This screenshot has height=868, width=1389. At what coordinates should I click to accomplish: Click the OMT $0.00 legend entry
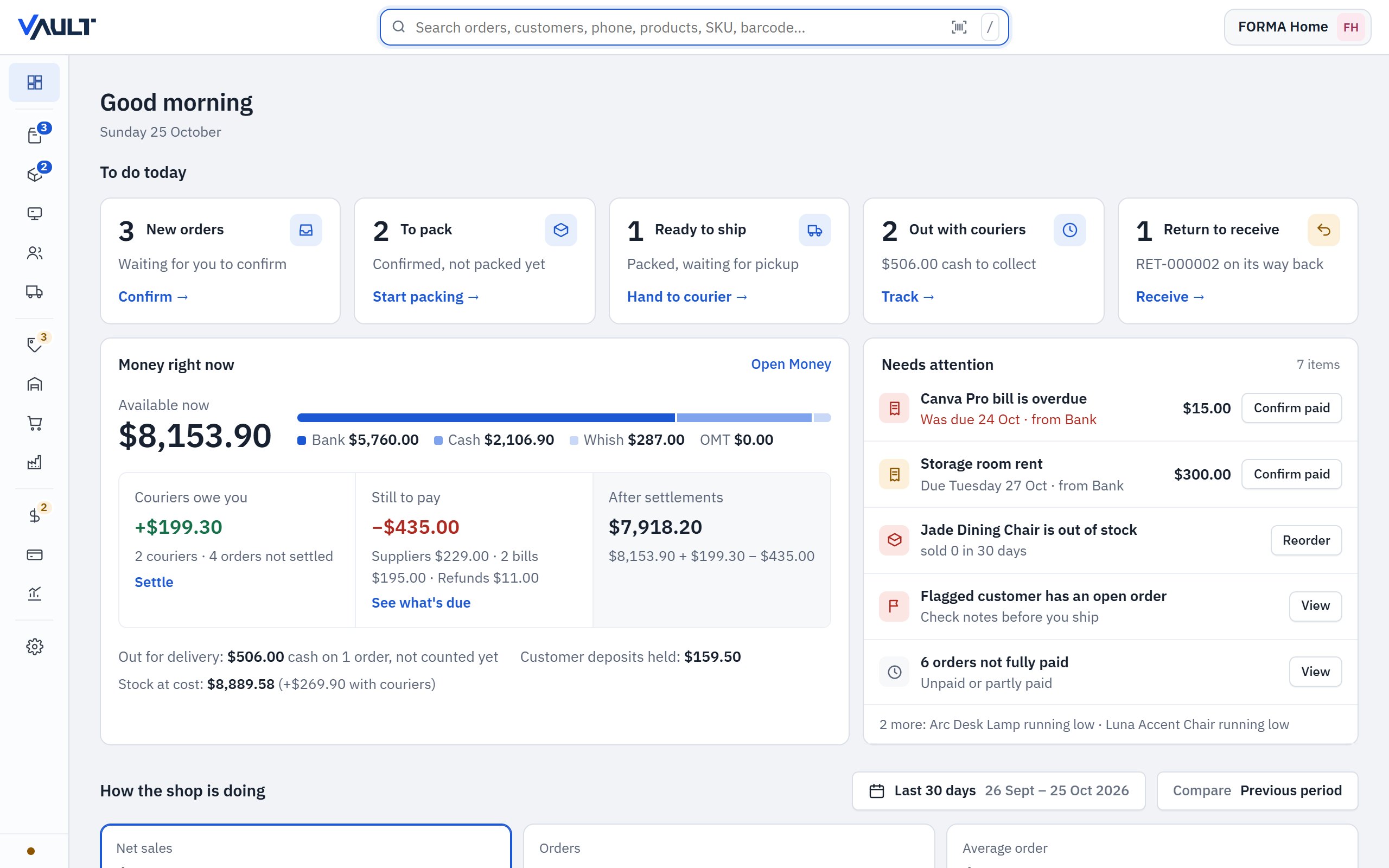pyautogui.click(x=736, y=441)
